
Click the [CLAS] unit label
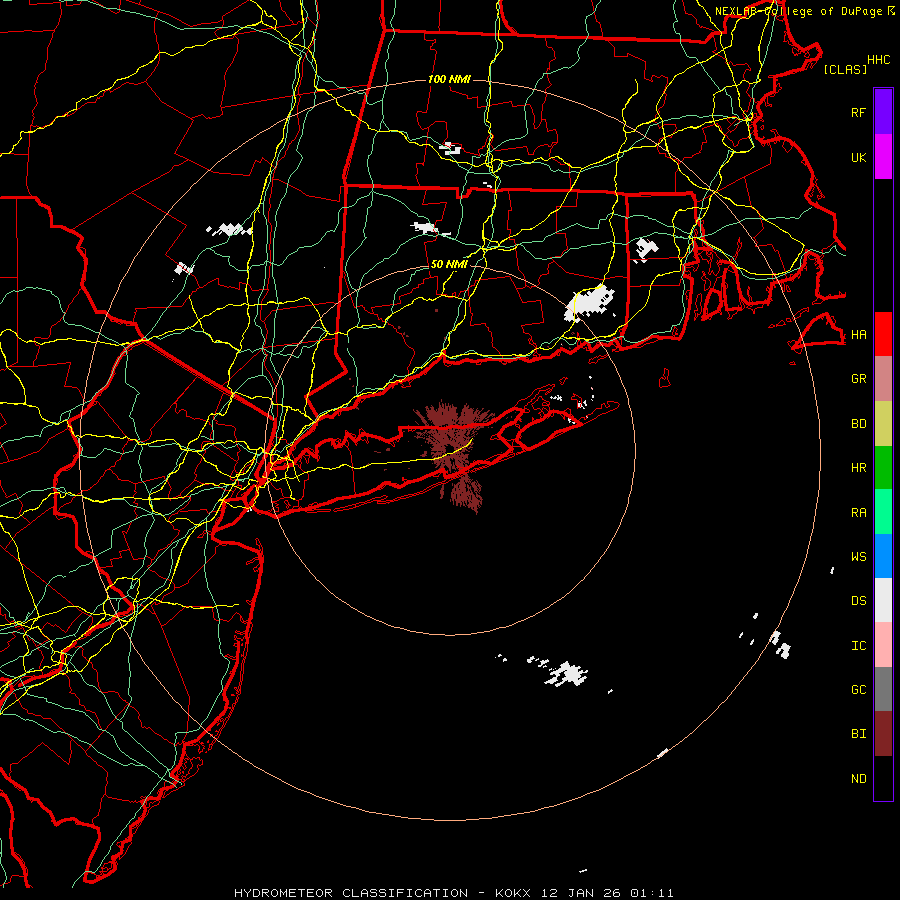pos(845,69)
